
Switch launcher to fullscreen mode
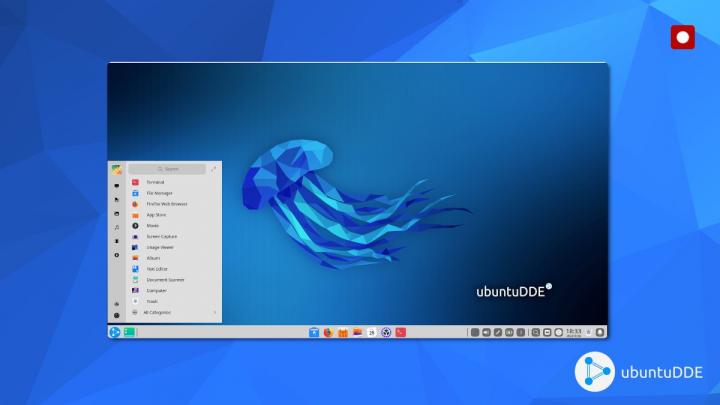click(x=214, y=169)
